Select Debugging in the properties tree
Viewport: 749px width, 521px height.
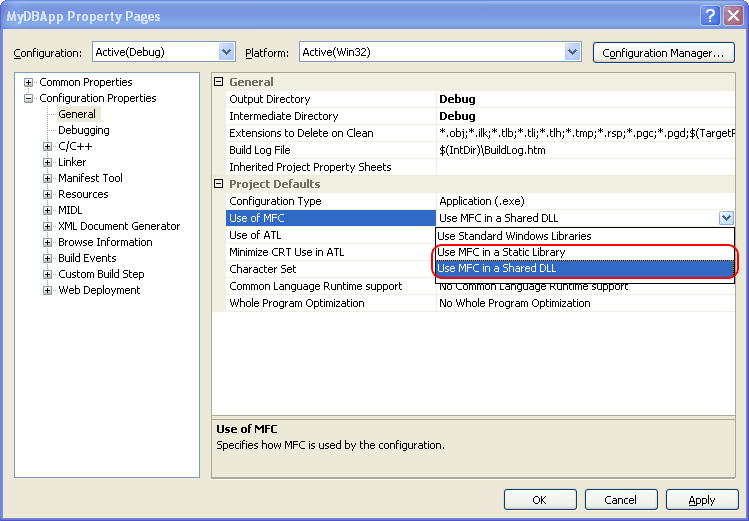click(83, 130)
